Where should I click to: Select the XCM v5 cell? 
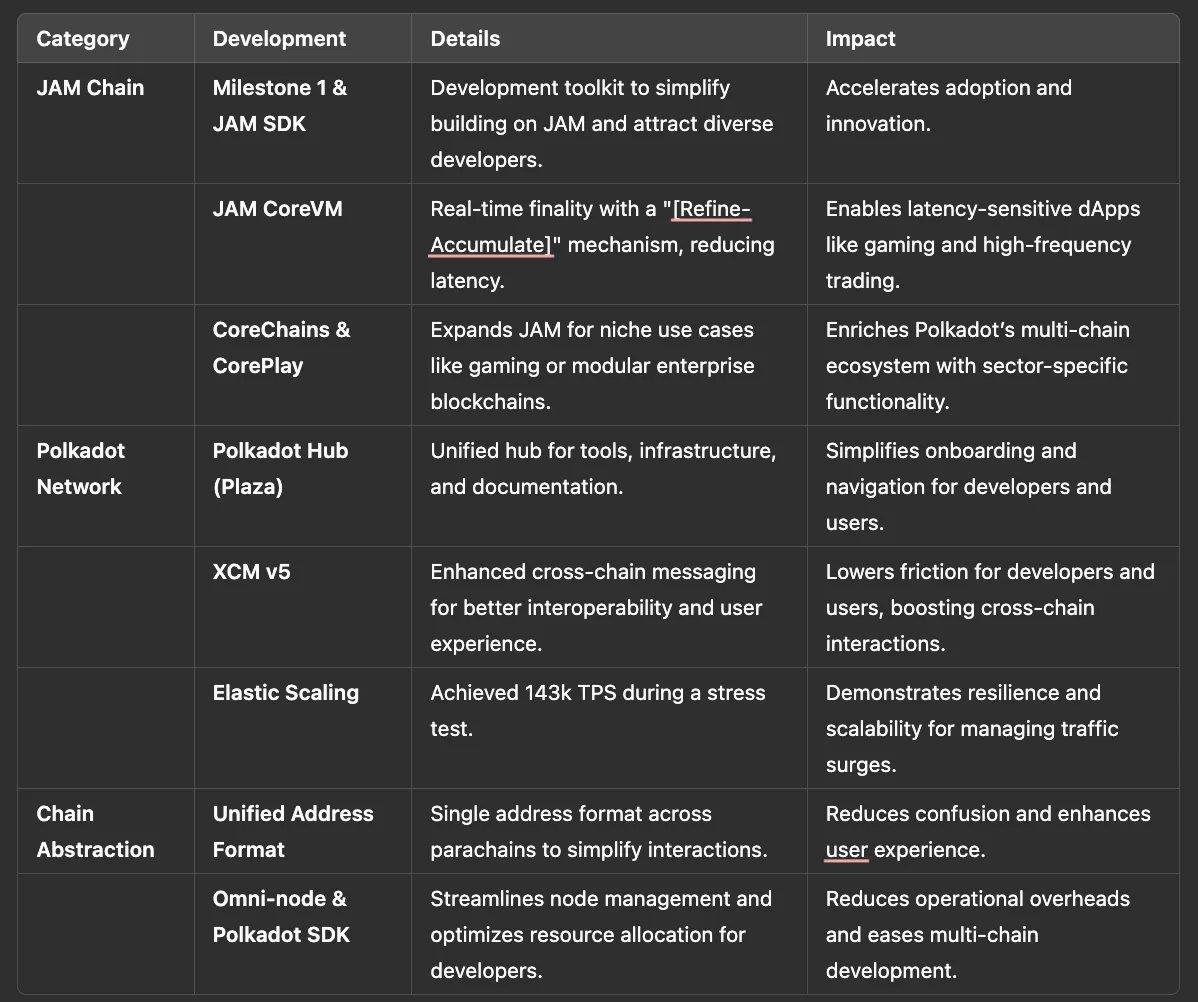click(251, 573)
